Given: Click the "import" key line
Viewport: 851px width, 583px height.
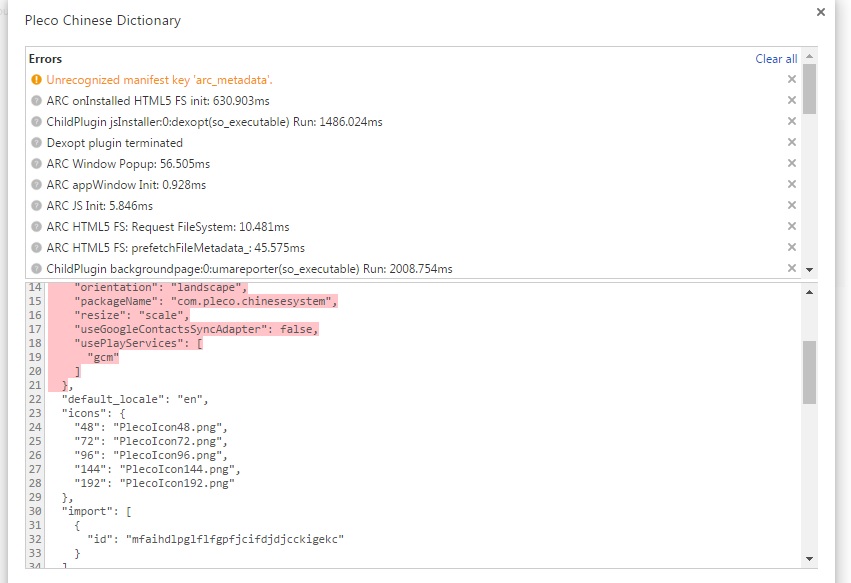Looking at the screenshot, I should [97, 511].
